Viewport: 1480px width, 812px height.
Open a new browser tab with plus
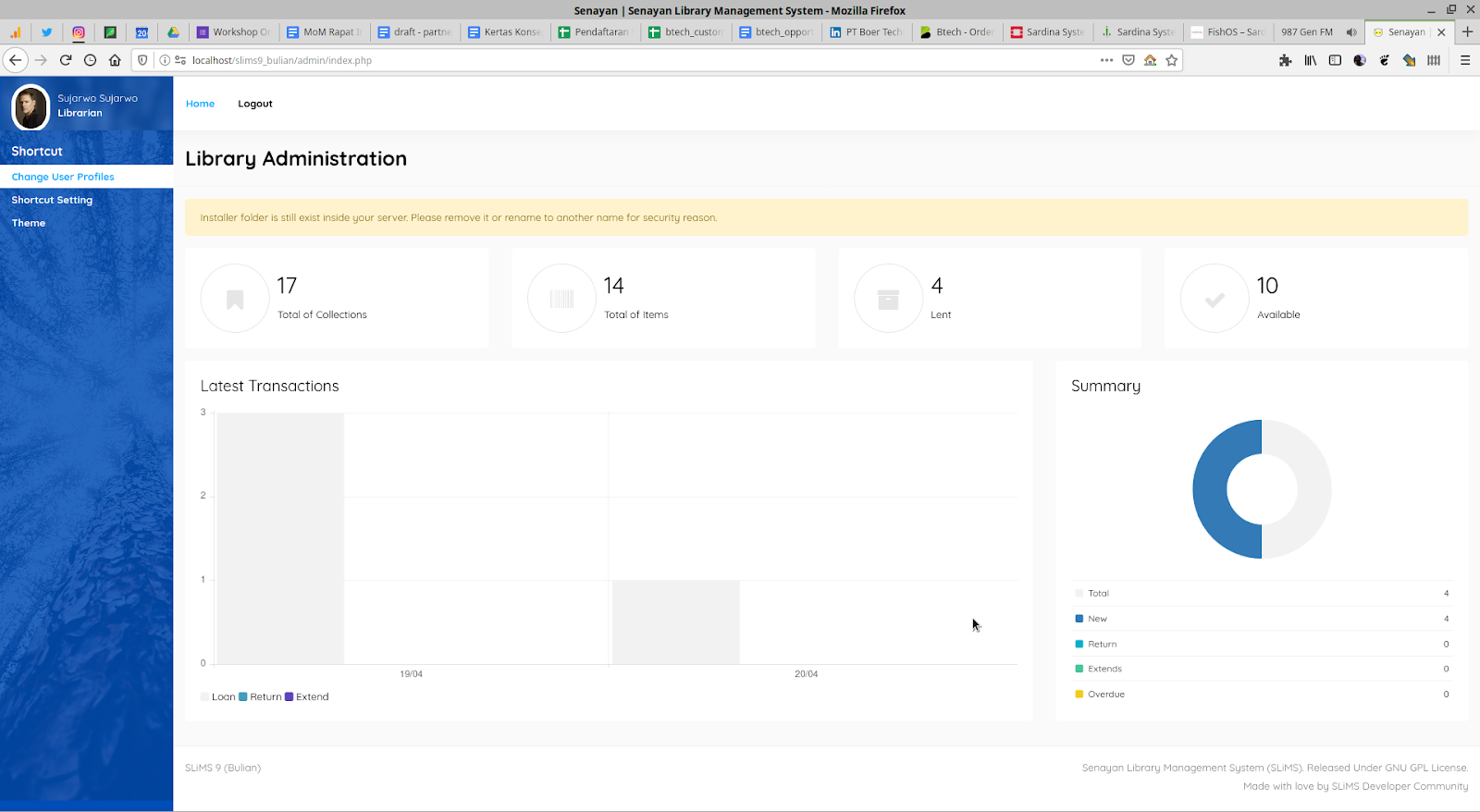(1467, 31)
